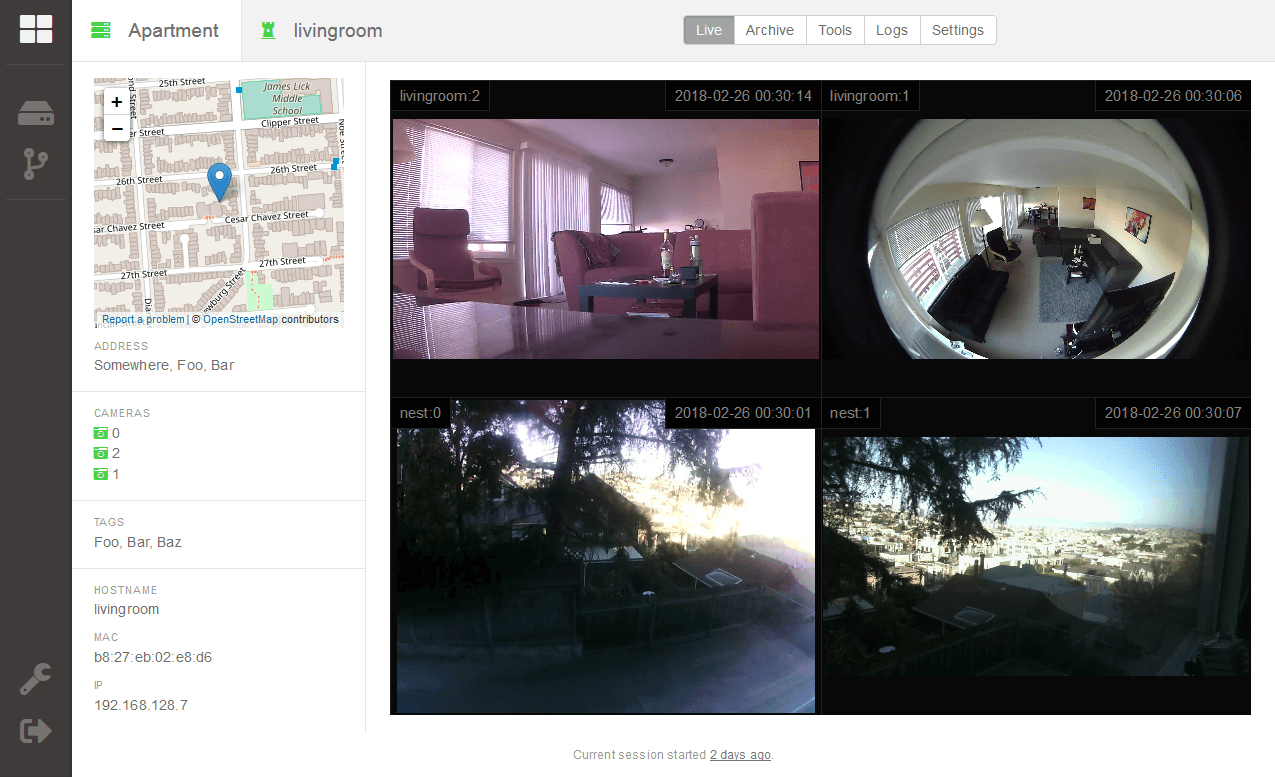Click timestamp 2018-02-26 00:30:07
1275x777 pixels.
click(x=1173, y=413)
